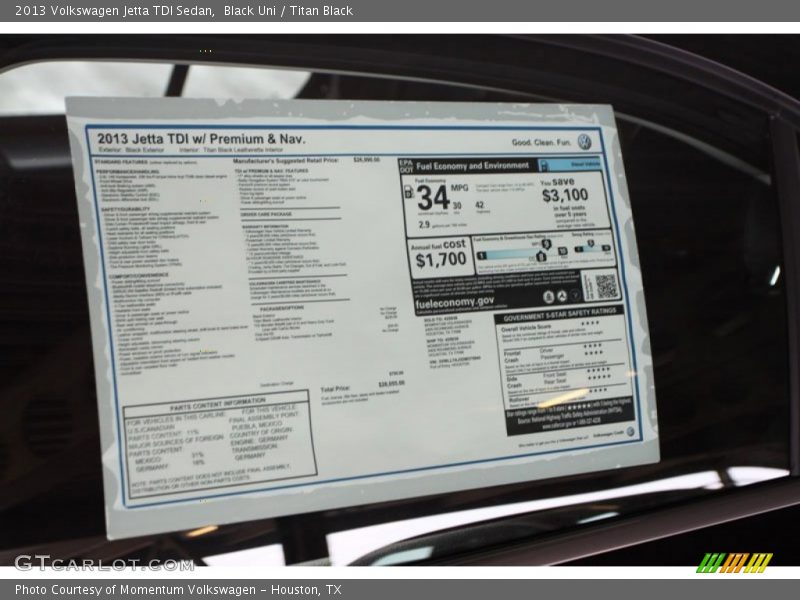This screenshot has height=600, width=800.
Task: Click the You save $3,100 figure
Action: coord(563,195)
